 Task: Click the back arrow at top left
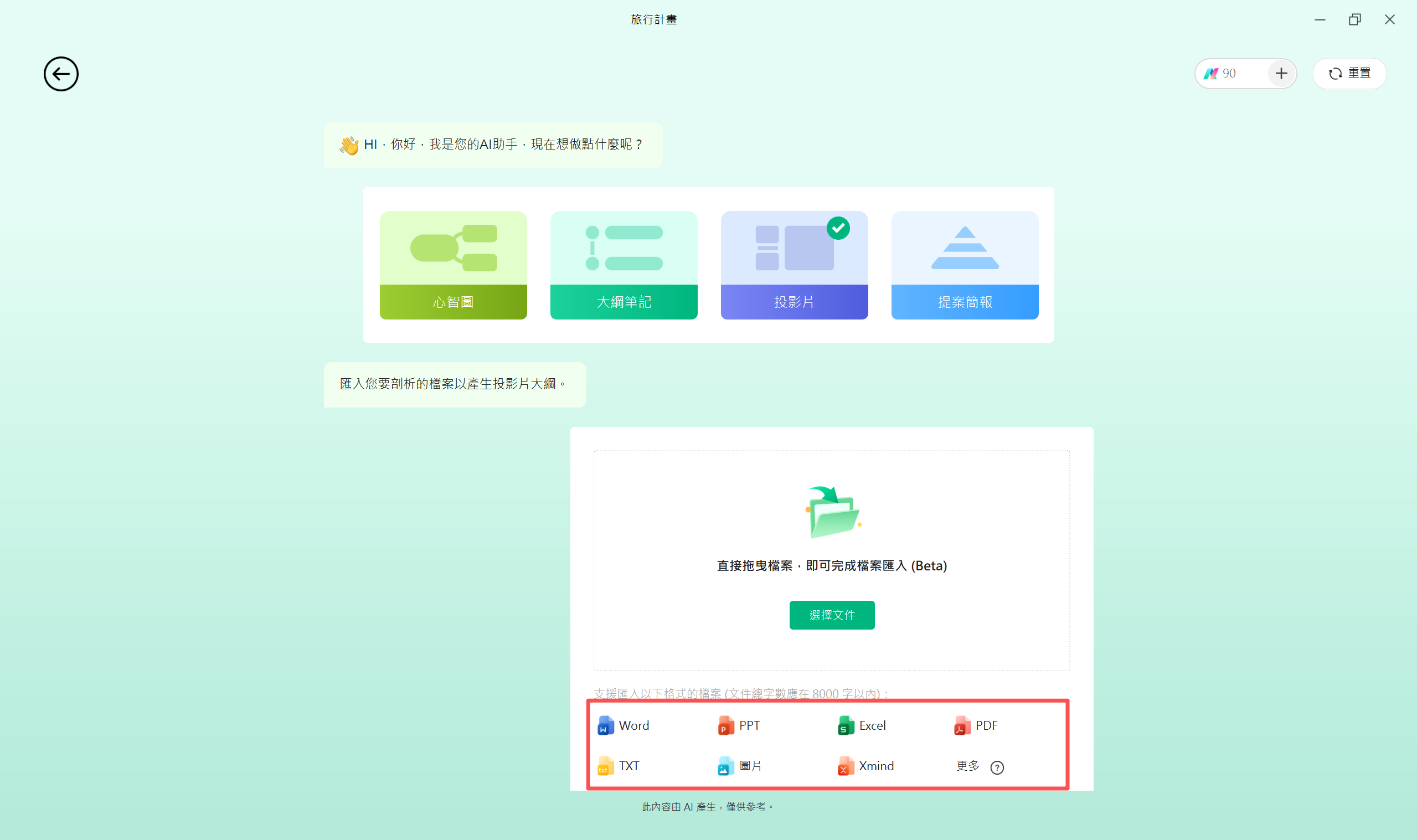tap(60, 74)
